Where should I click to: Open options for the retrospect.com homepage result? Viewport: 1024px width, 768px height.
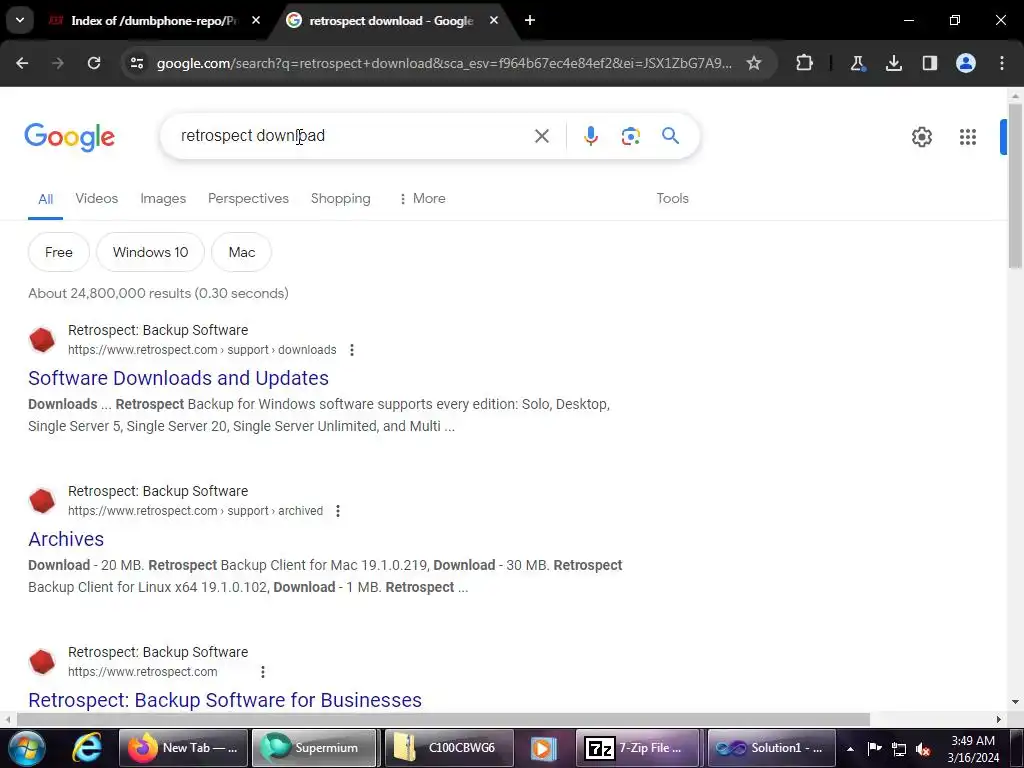coord(263,672)
